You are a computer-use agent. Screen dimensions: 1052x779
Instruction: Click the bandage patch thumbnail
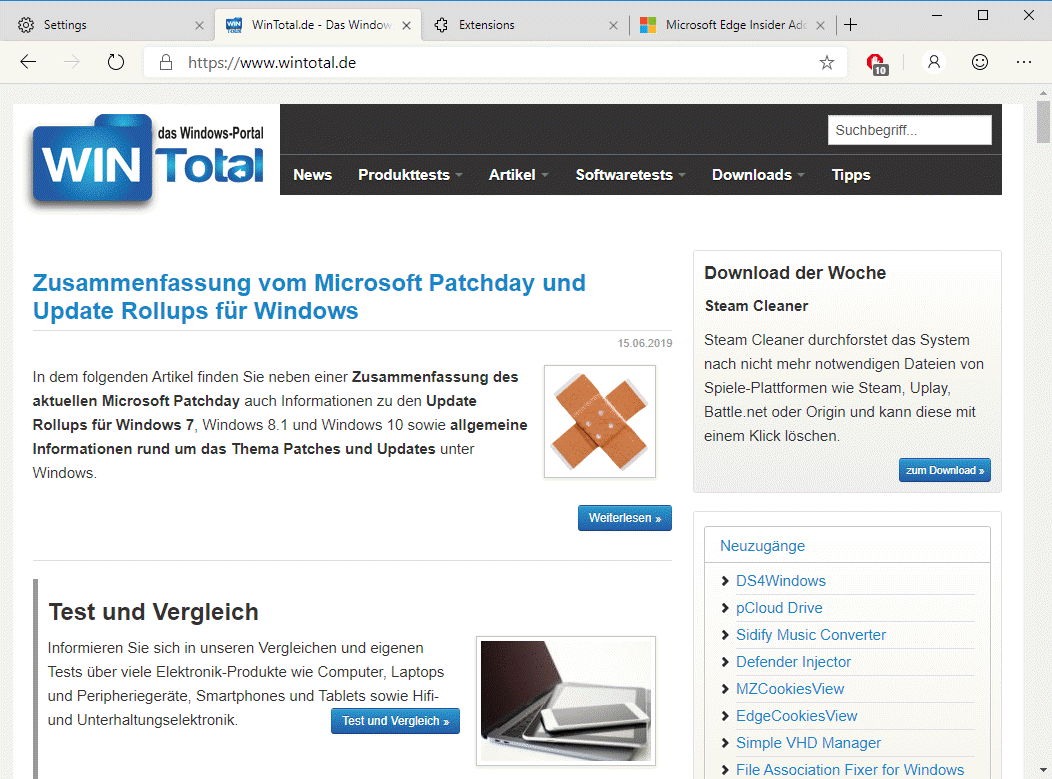coord(600,421)
